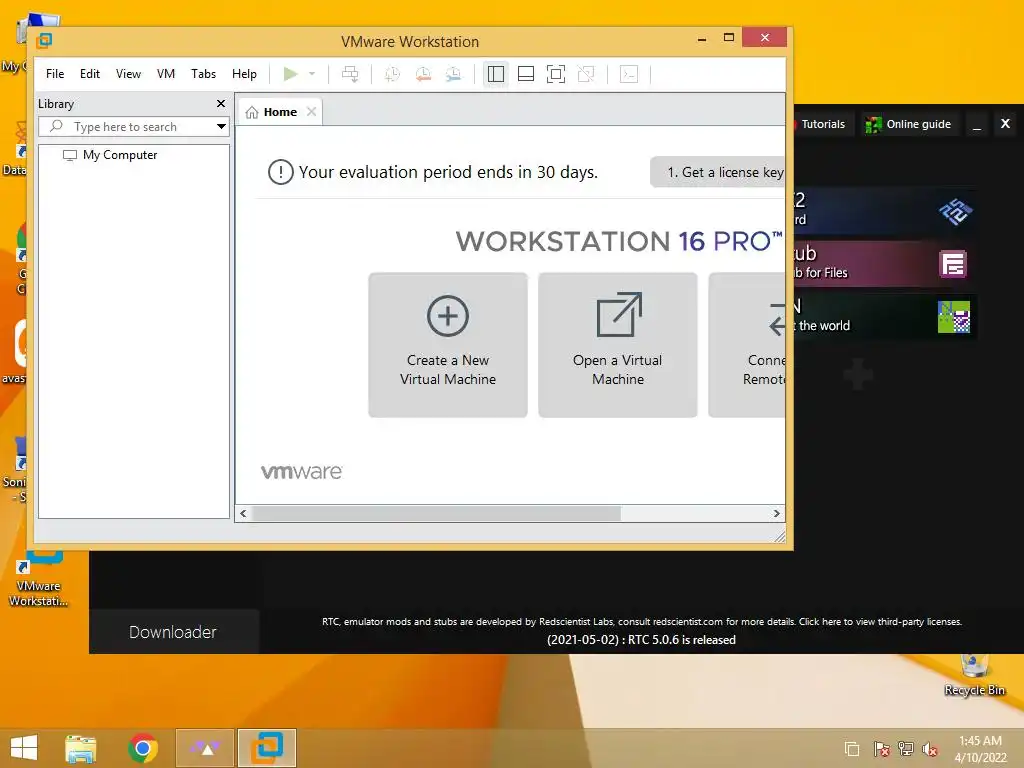
Task: Switch to the Home tab
Action: coord(280,112)
